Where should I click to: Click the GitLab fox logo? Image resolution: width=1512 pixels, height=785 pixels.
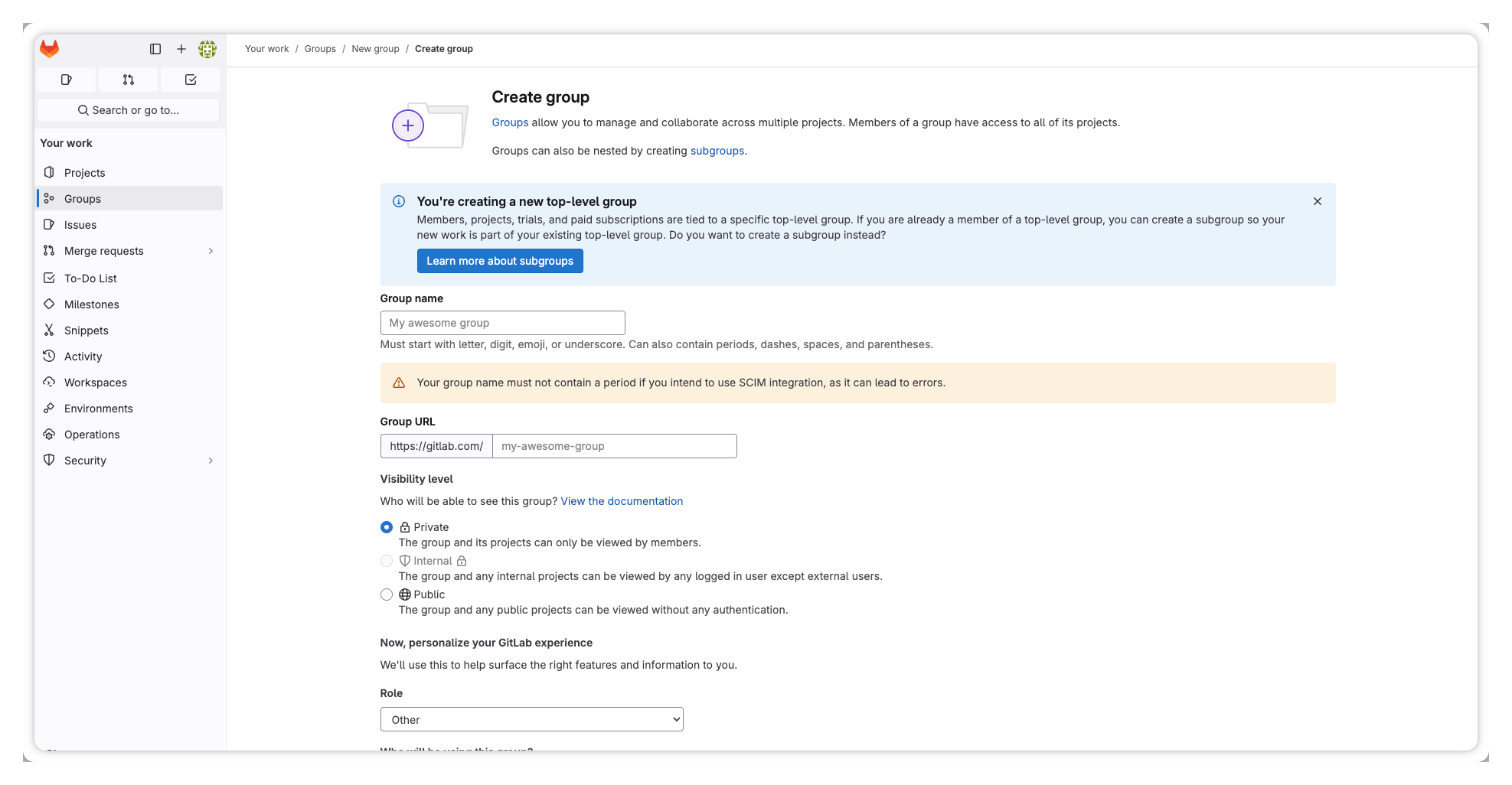coord(50,49)
